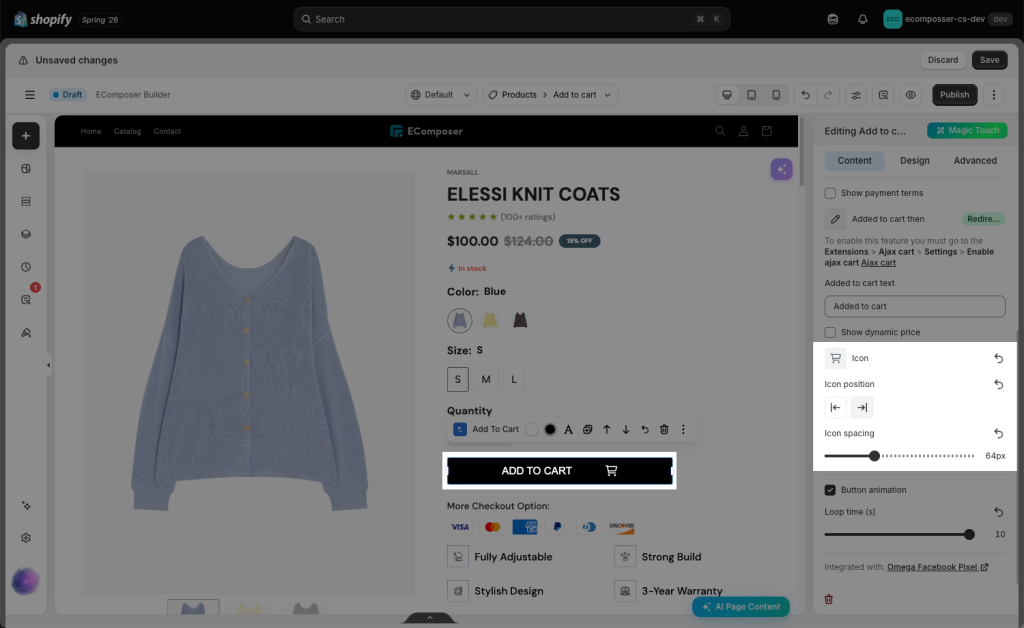Open Added to cart then Redirect dropdown
This screenshot has width=1024, height=628.
(x=983, y=219)
